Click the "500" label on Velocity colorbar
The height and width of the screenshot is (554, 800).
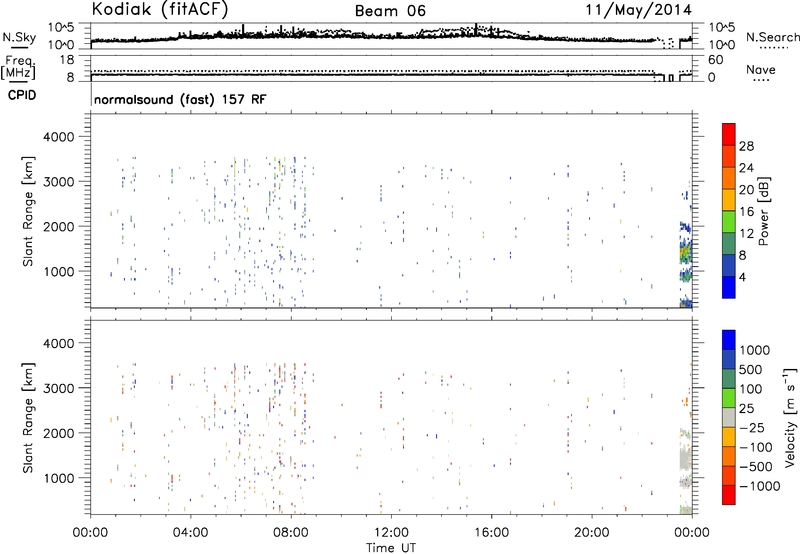click(x=751, y=370)
